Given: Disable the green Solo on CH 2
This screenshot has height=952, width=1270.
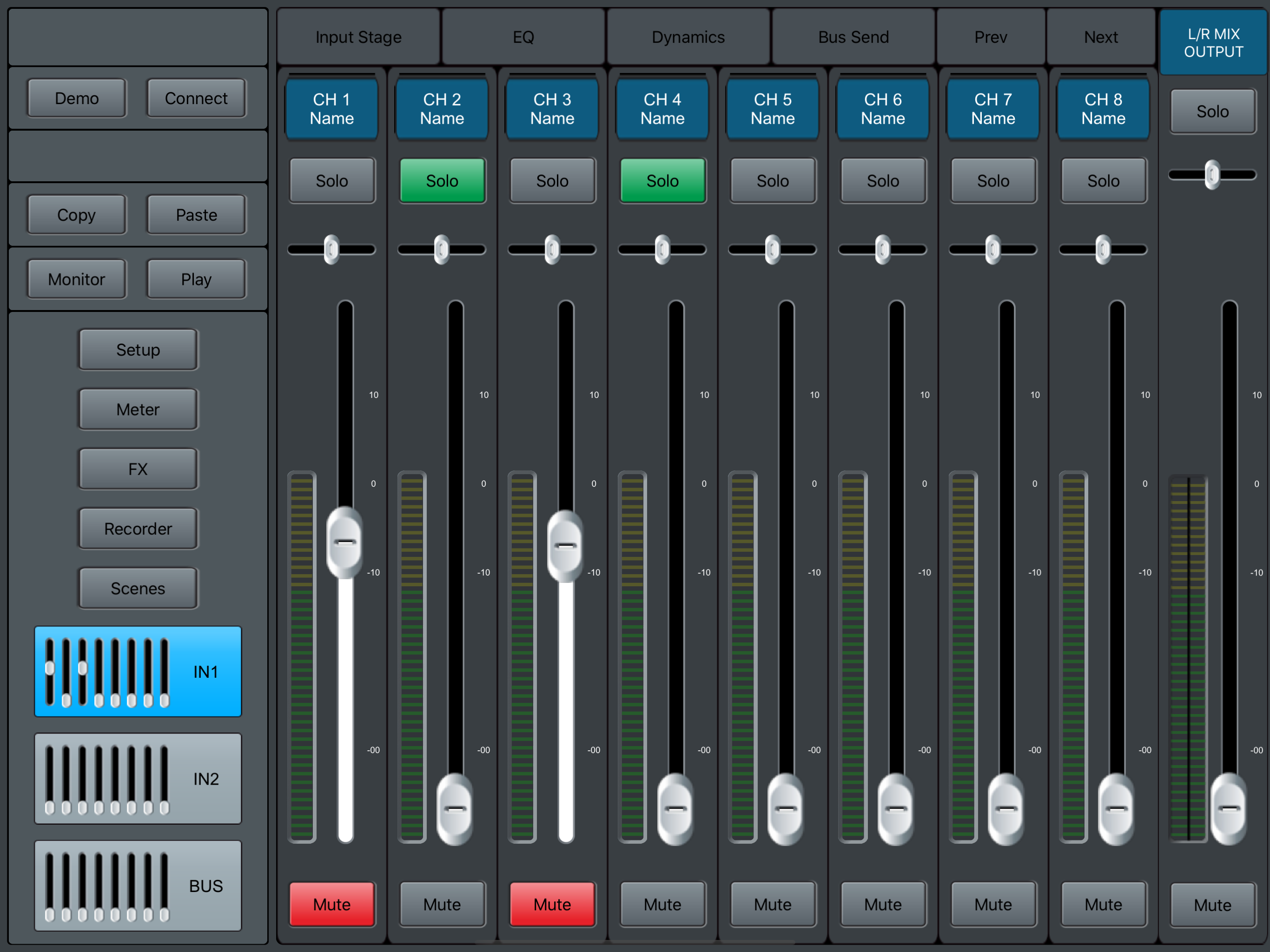Looking at the screenshot, I should [442, 181].
